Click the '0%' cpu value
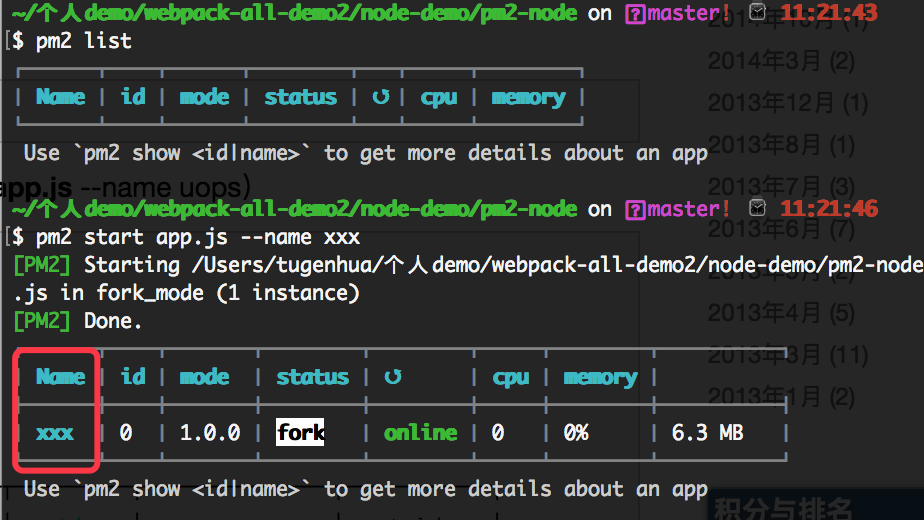The height and width of the screenshot is (520, 924). pos(576,433)
